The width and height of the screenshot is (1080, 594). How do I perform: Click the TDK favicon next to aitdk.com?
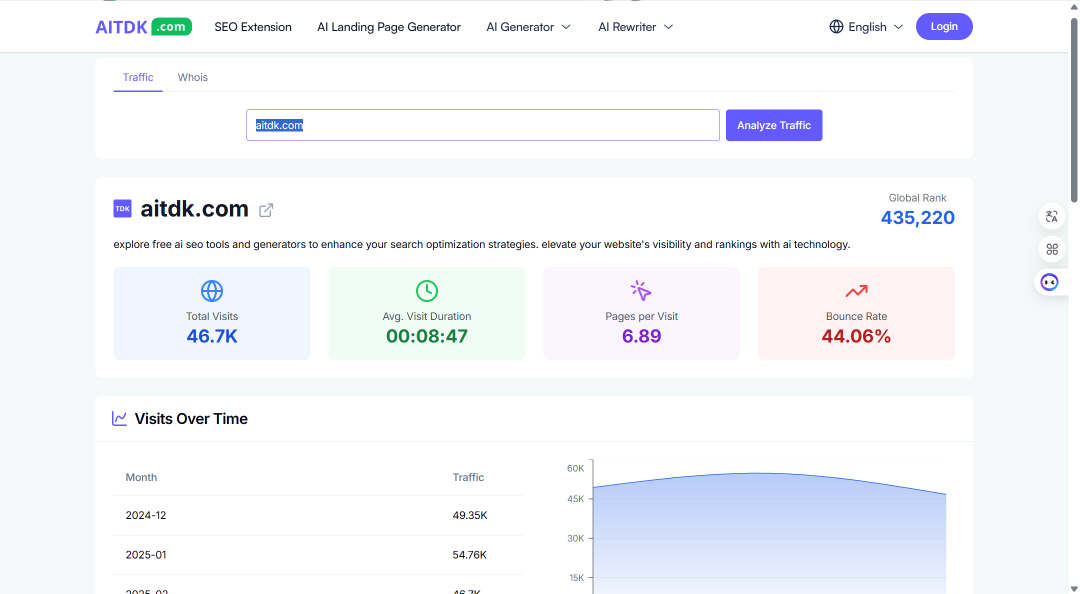click(x=123, y=208)
